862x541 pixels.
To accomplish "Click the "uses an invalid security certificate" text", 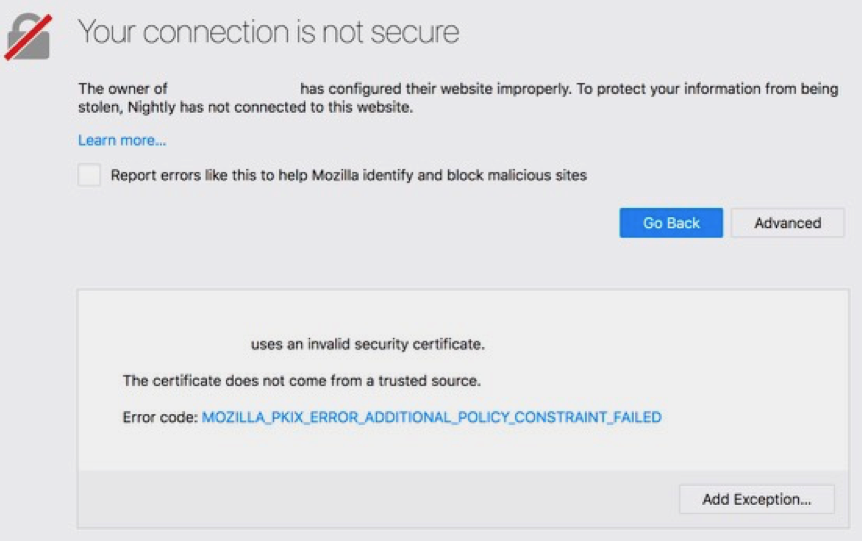I will pyautogui.click(x=367, y=344).
